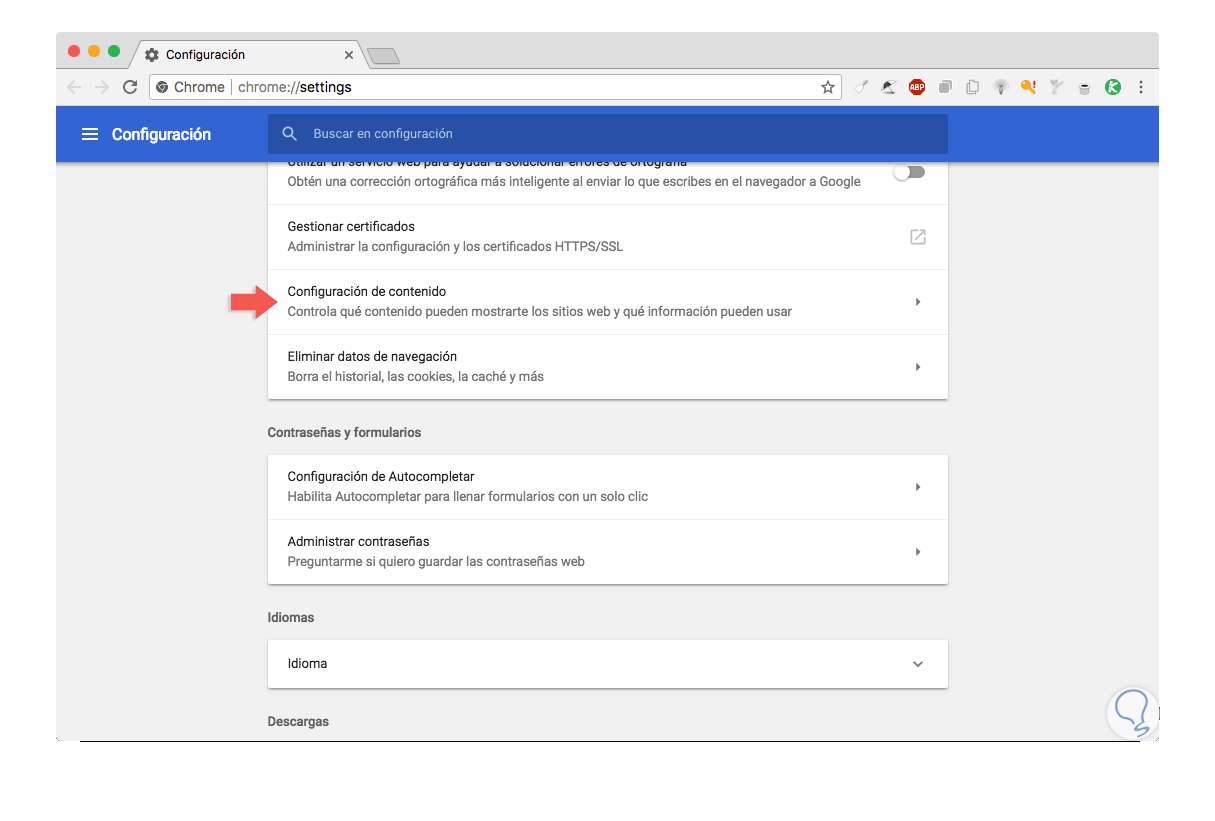Screen dimensions: 1215x821
Task: Toggle the spelling web service switch
Action: (909, 172)
